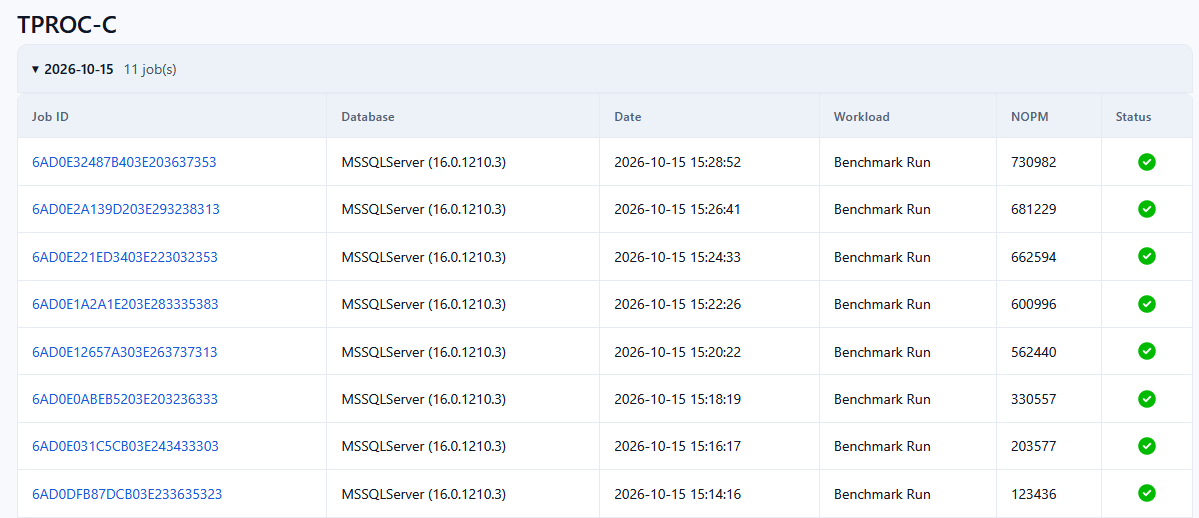Screen dimensions: 1199x518
Task: Click the green status check for NOPM 562440
Action: (x=1146, y=351)
